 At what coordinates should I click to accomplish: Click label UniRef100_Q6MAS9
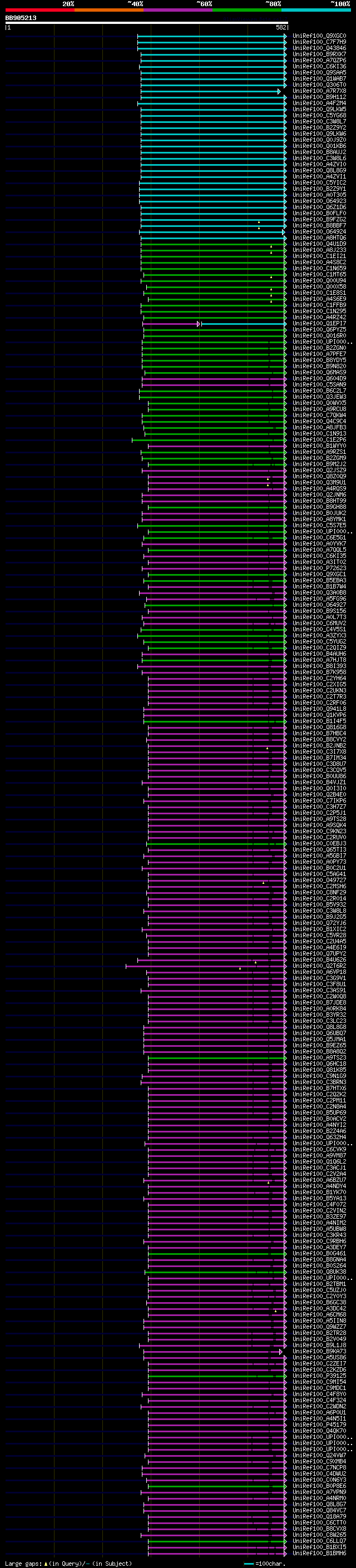(319, 373)
